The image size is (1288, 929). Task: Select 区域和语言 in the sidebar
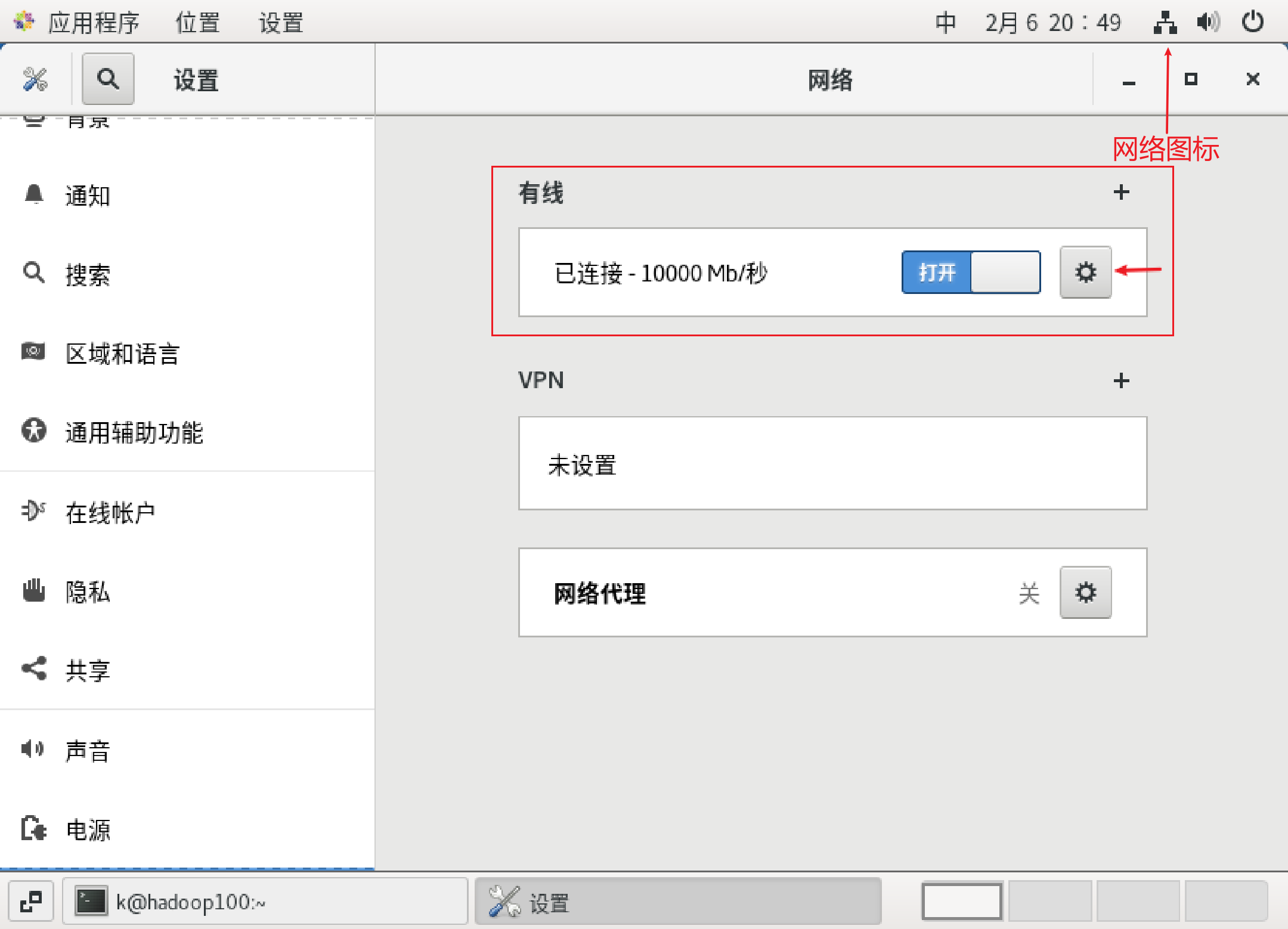point(122,354)
